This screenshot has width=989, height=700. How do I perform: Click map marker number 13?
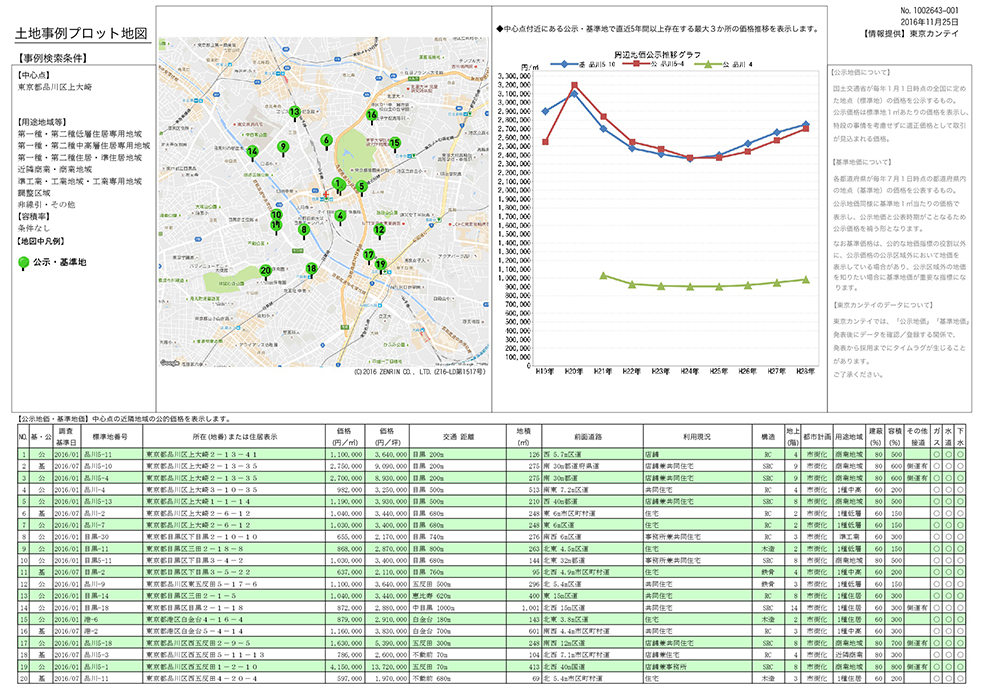click(294, 113)
